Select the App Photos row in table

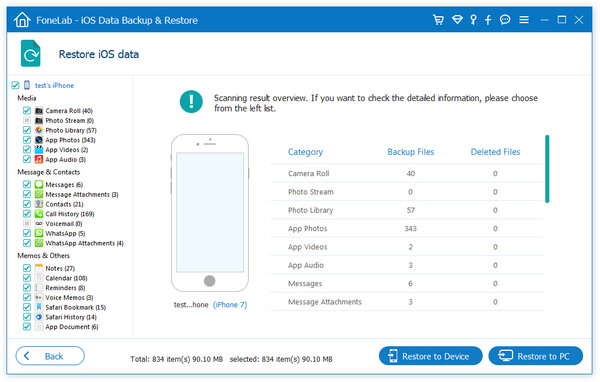tap(407, 229)
